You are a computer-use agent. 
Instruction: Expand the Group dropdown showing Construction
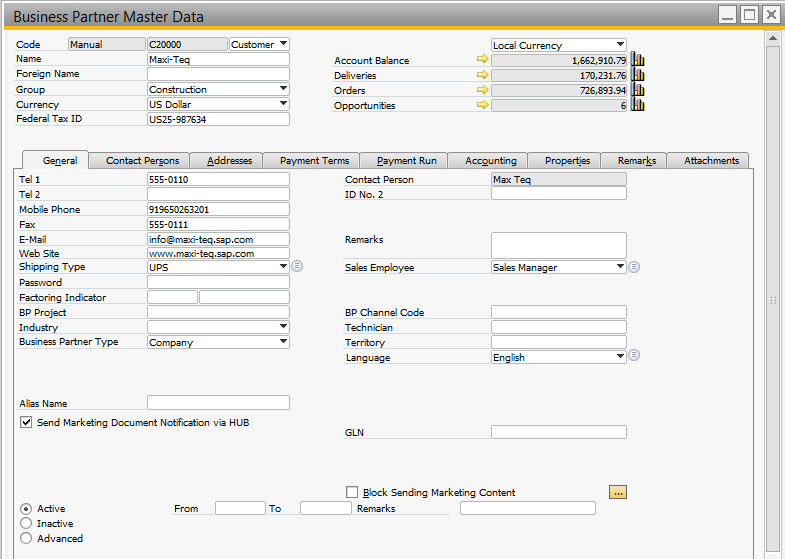coord(283,89)
